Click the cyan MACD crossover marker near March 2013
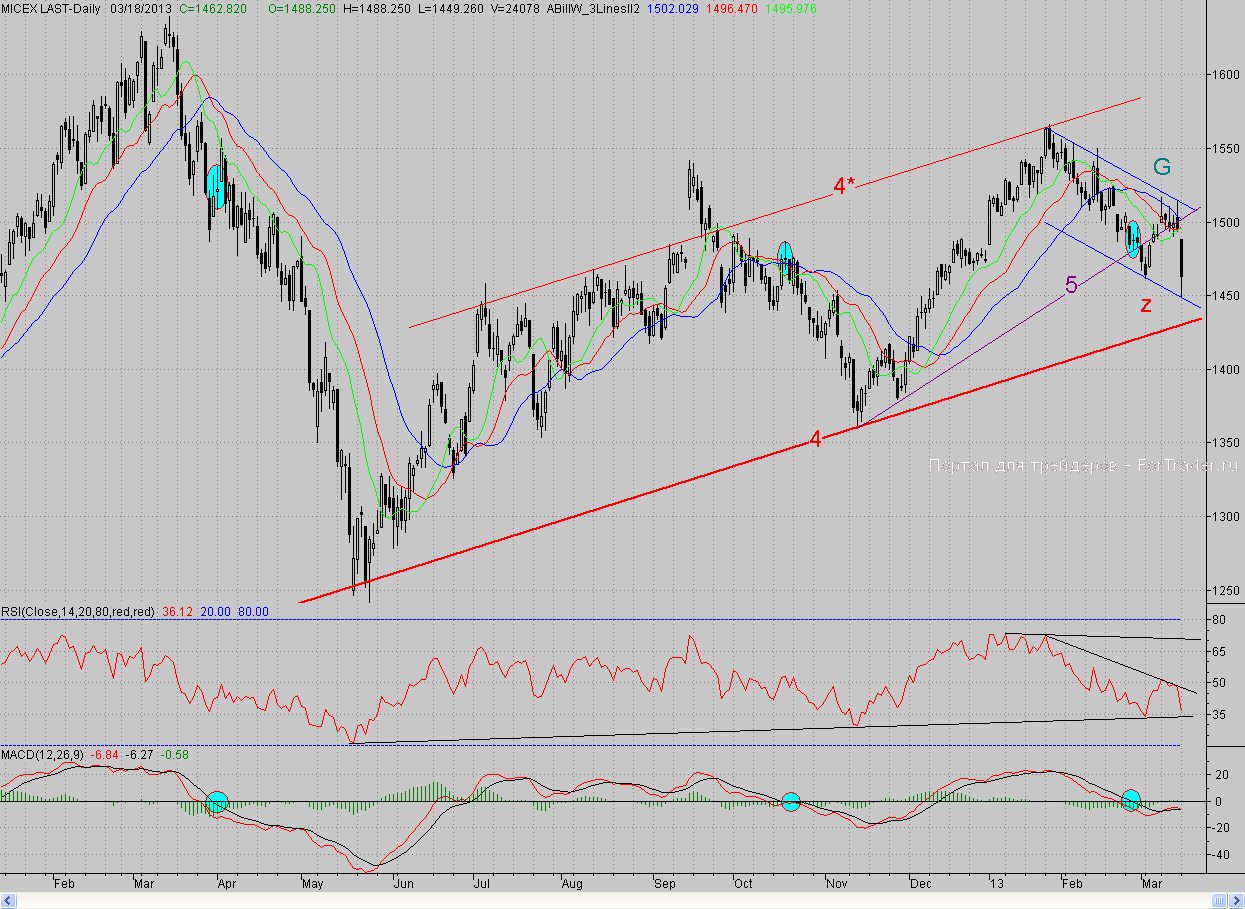Image resolution: width=1245 pixels, height=909 pixels. pyautogui.click(x=1131, y=799)
